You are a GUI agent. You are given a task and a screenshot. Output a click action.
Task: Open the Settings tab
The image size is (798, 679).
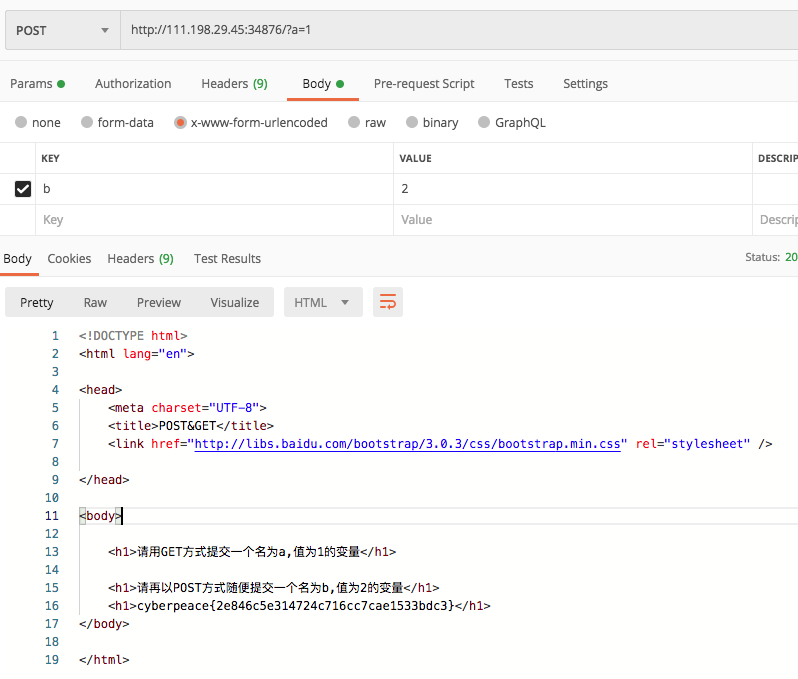(585, 83)
